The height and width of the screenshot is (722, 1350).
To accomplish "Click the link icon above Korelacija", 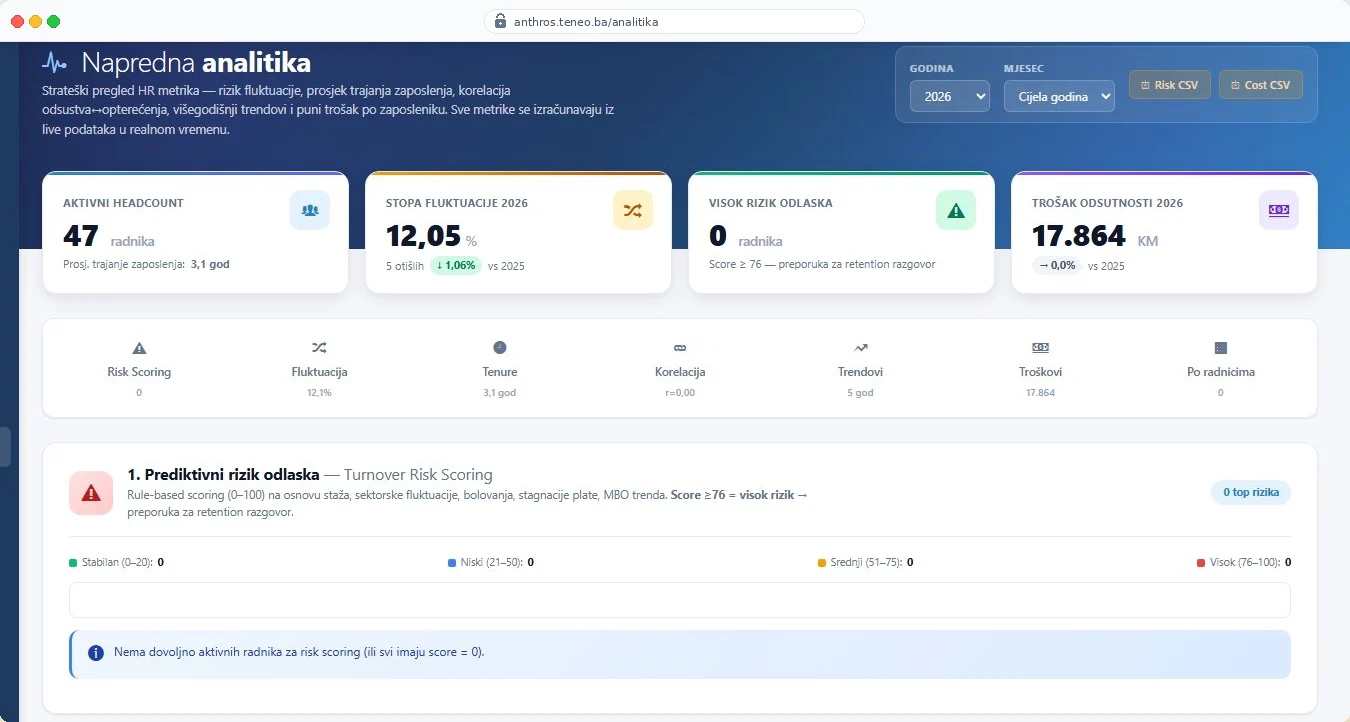I will (680, 348).
